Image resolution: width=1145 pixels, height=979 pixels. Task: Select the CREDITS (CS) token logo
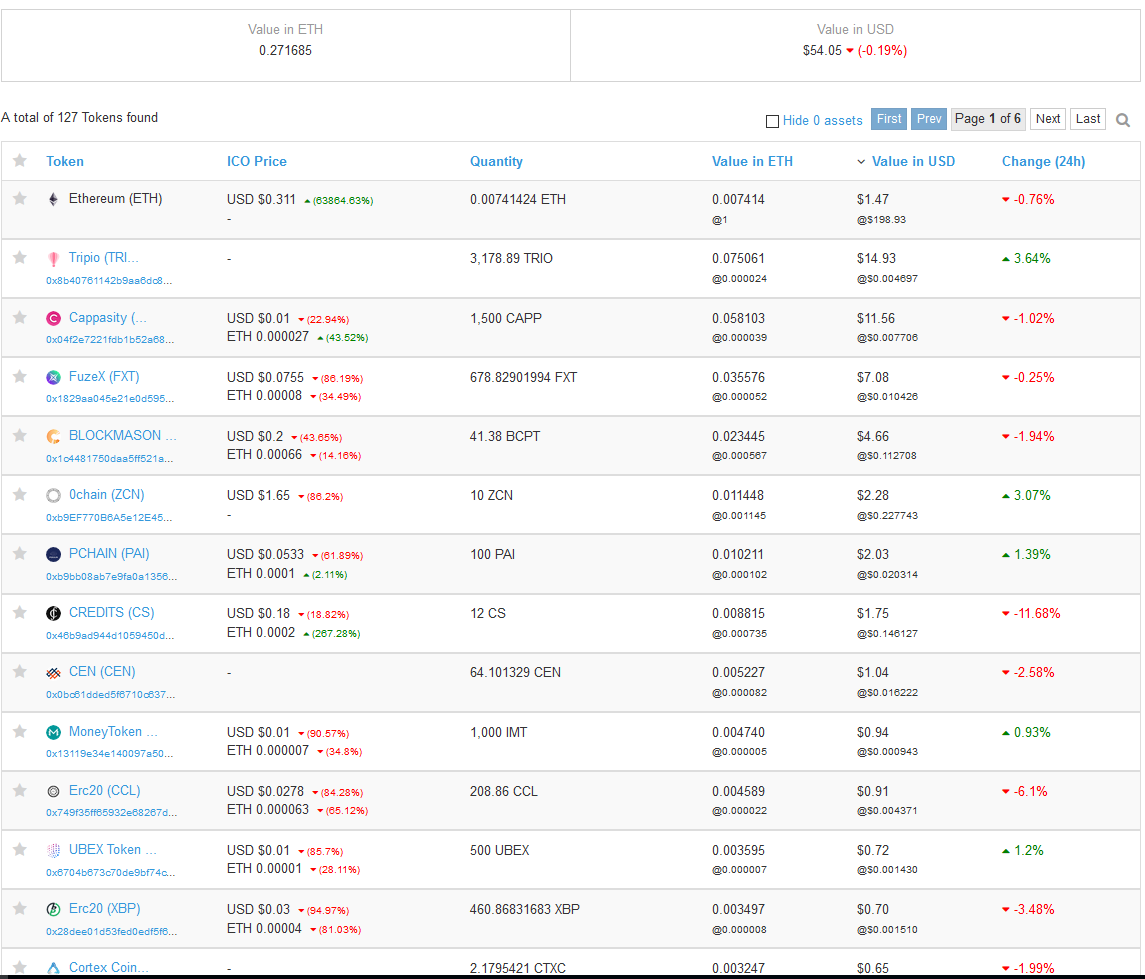click(x=53, y=613)
